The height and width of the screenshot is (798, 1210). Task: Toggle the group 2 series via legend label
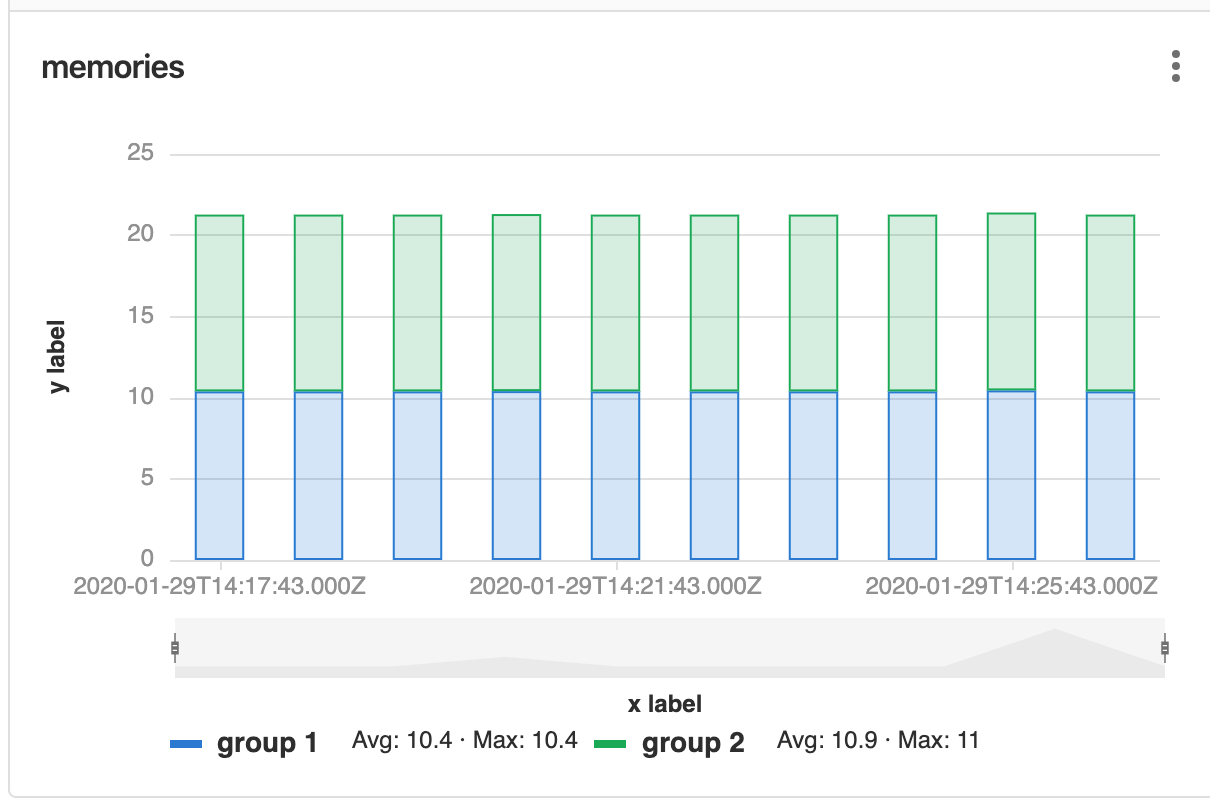692,744
